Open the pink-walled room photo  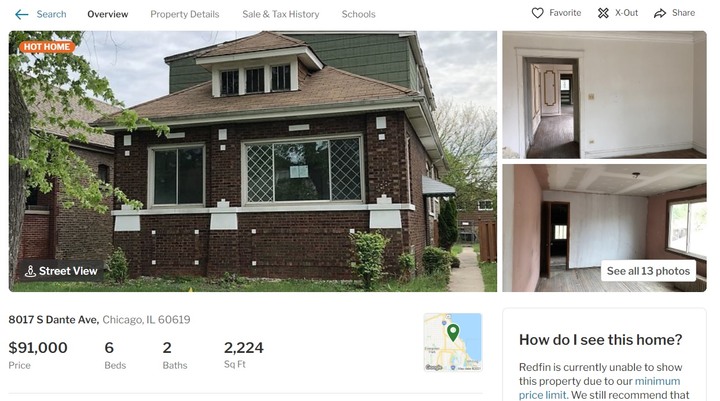point(604,228)
